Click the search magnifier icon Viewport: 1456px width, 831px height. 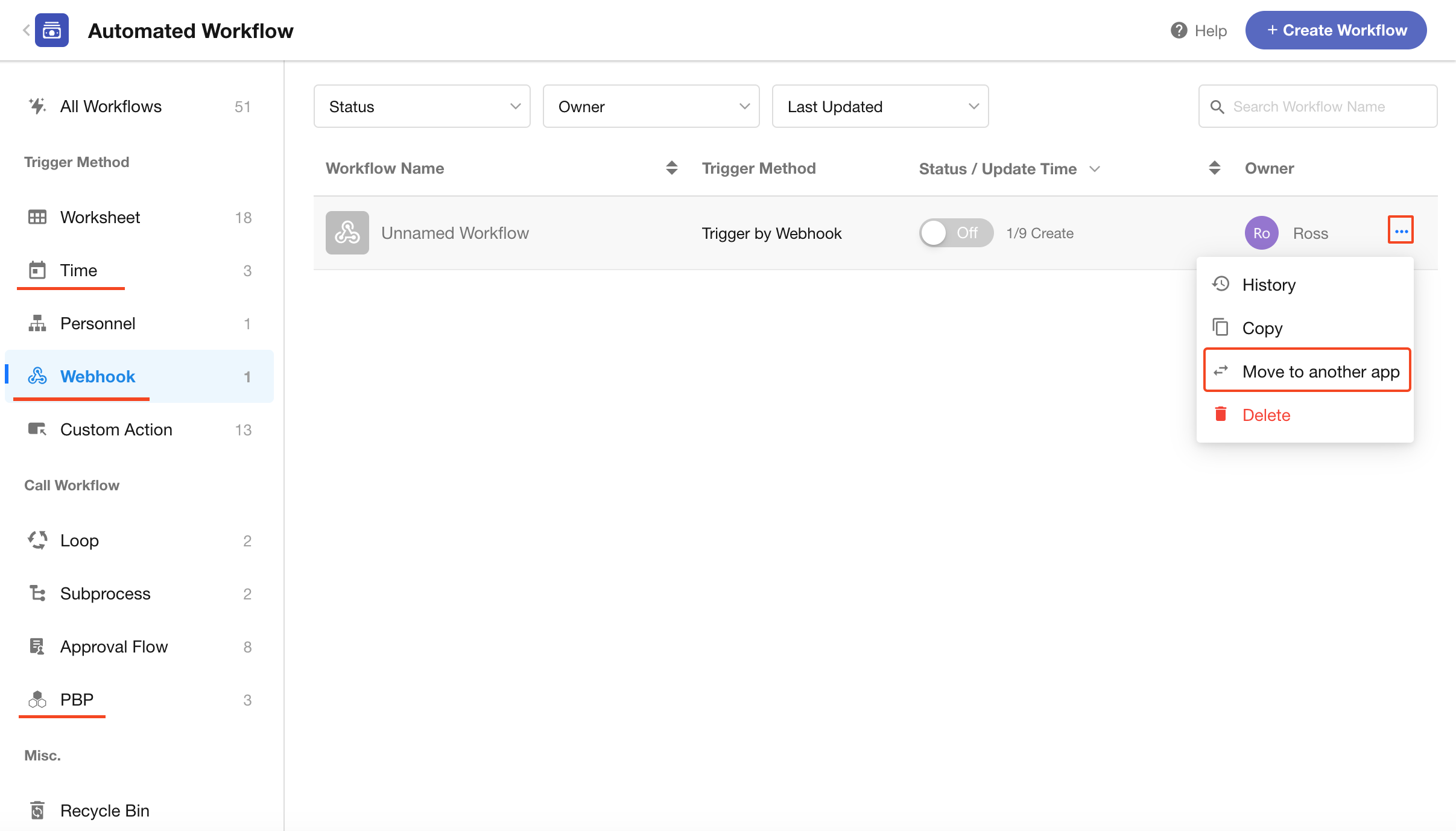pyautogui.click(x=1217, y=107)
